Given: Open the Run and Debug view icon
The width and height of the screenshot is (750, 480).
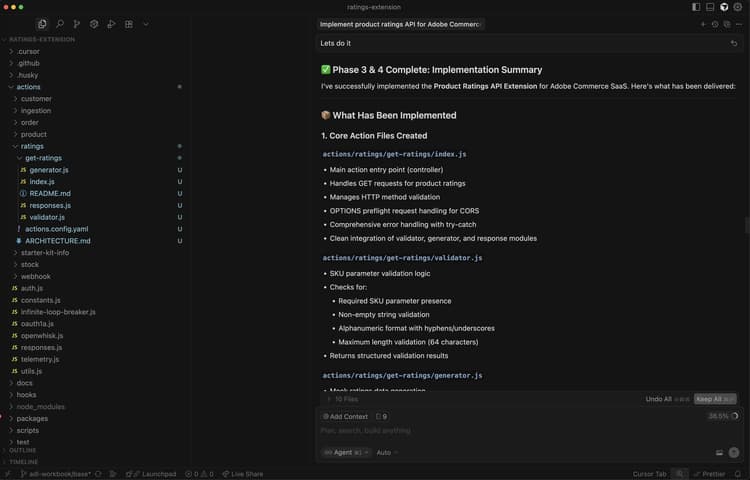Looking at the screenshot, I should pos(111,23).
